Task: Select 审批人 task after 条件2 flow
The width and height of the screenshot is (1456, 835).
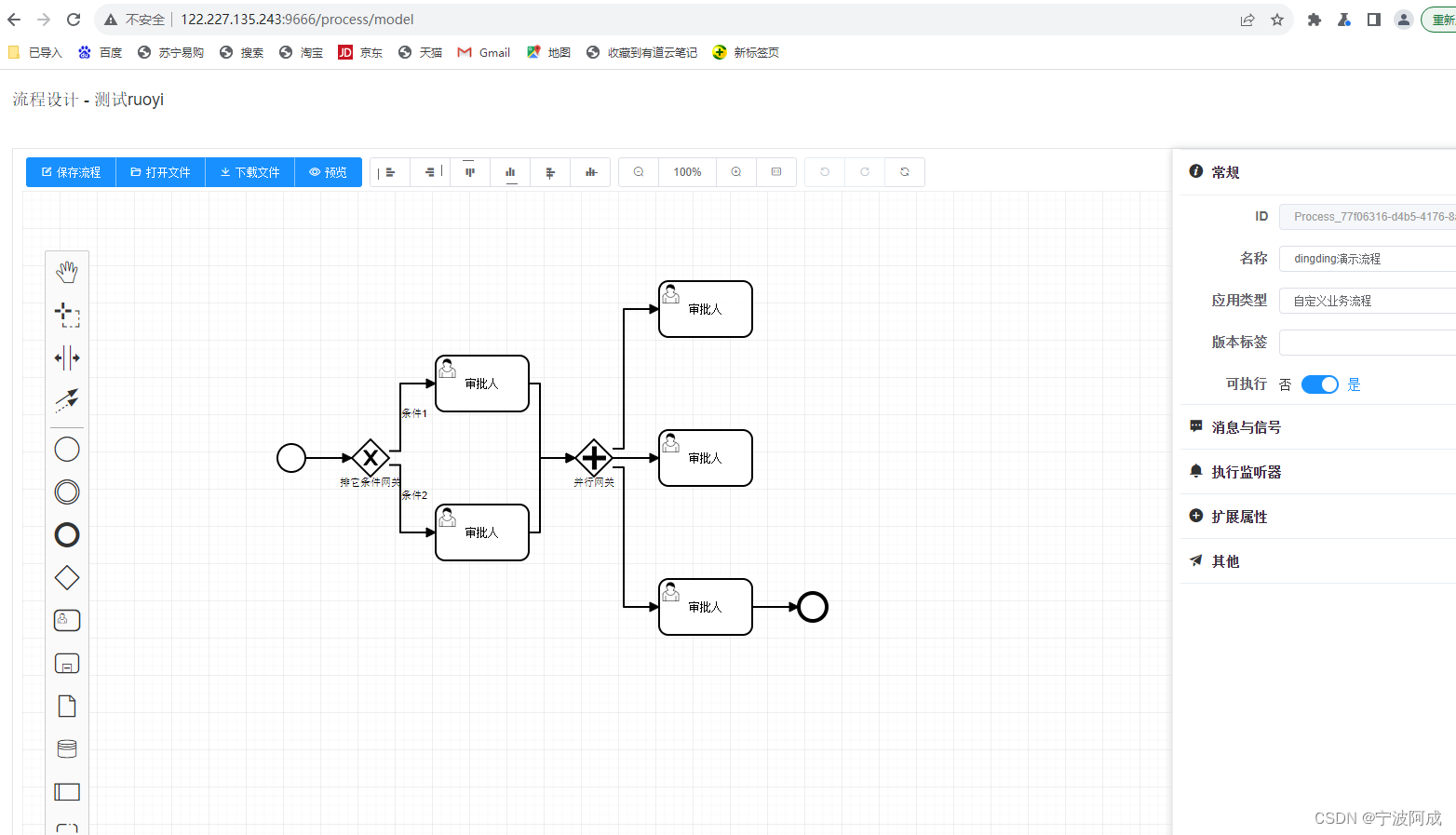Action: pyautogui.click(x=482, y=532)
